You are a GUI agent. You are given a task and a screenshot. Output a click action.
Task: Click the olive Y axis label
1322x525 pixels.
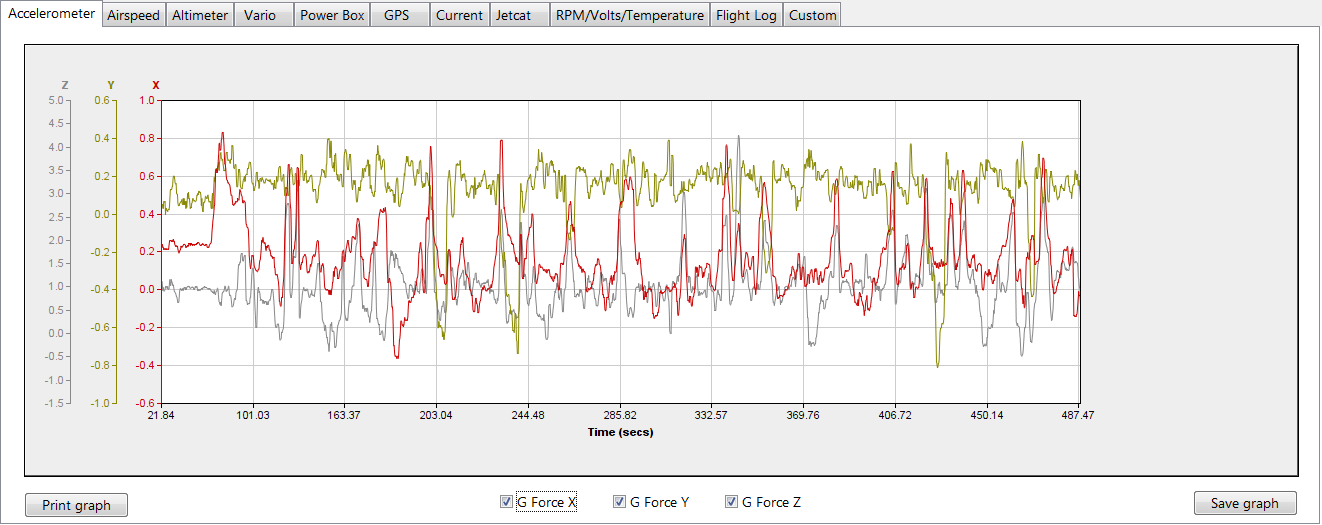click(111, 85)
